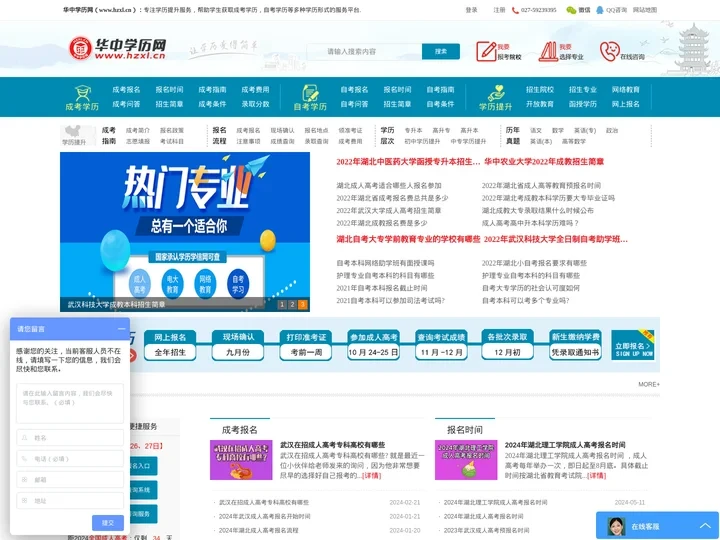The width and height of the screenshot is (720, 540).
Task: Click the 在线客服 agent avatar
Action: point(616,526)
